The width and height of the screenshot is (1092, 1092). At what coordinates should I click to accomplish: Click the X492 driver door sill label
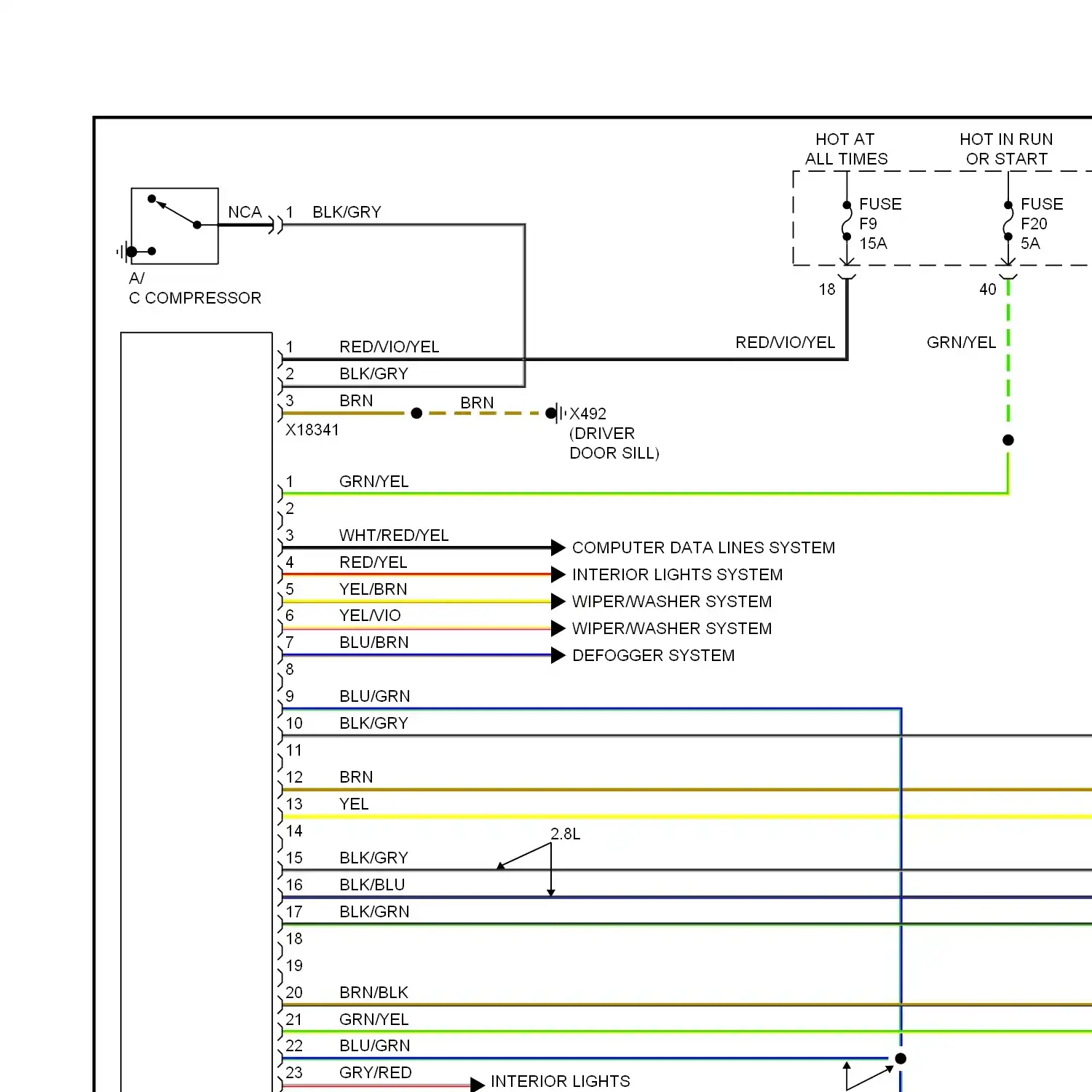614,433
